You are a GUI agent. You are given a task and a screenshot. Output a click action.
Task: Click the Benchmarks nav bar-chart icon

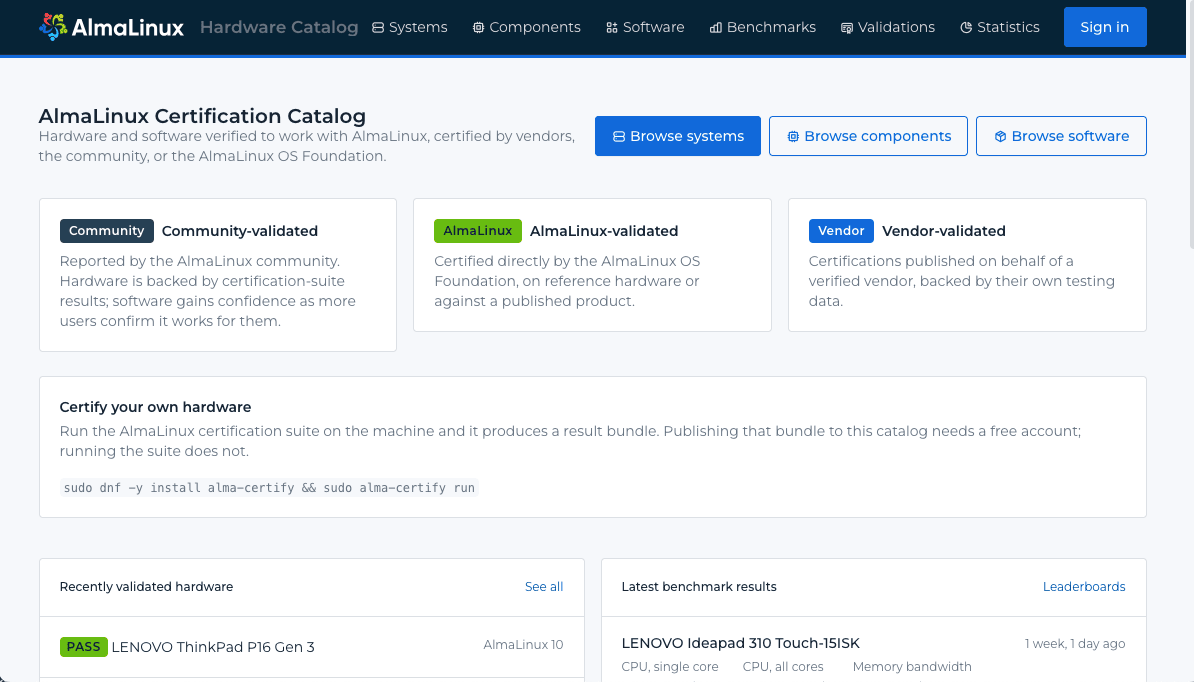click(x=716, y=27)
